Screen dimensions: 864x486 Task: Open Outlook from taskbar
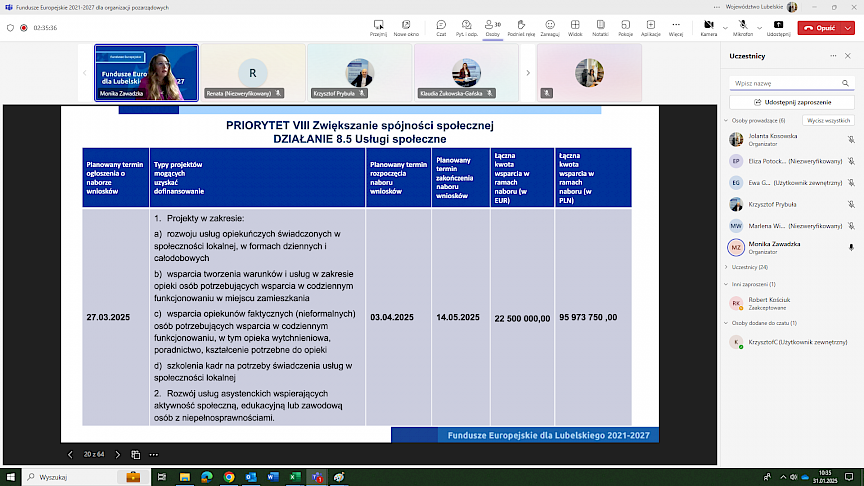pyautogui.click(x=251, y=477)
